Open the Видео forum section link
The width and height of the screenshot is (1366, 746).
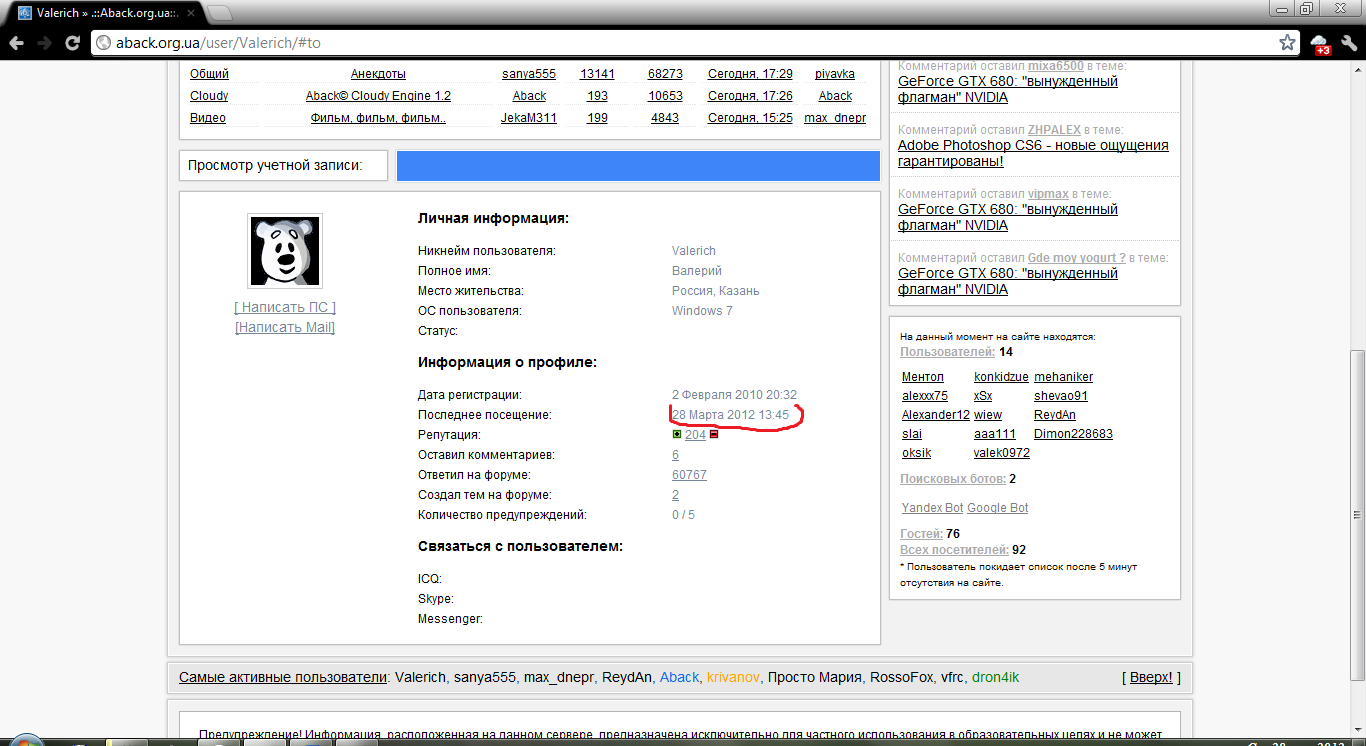point(208,118)
